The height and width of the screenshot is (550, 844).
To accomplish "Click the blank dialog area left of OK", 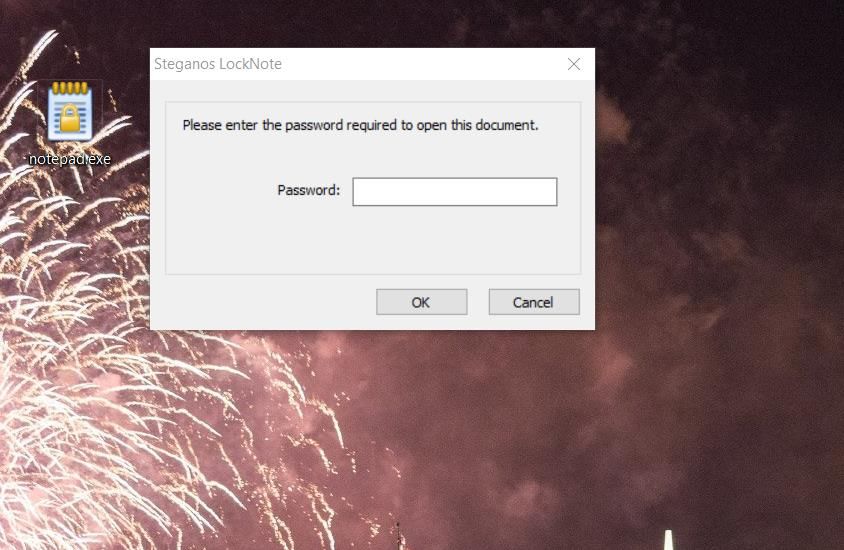I will point(264,302).
